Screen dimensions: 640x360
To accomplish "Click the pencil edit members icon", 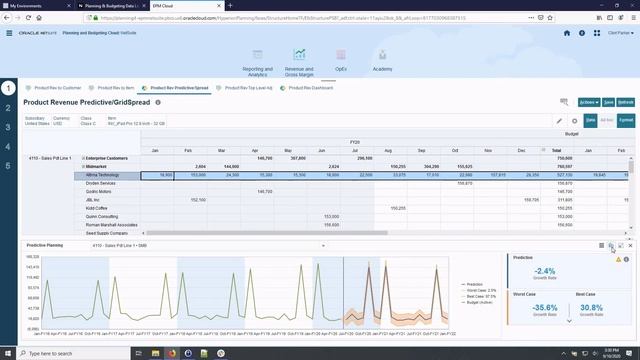I will [559, 121].
